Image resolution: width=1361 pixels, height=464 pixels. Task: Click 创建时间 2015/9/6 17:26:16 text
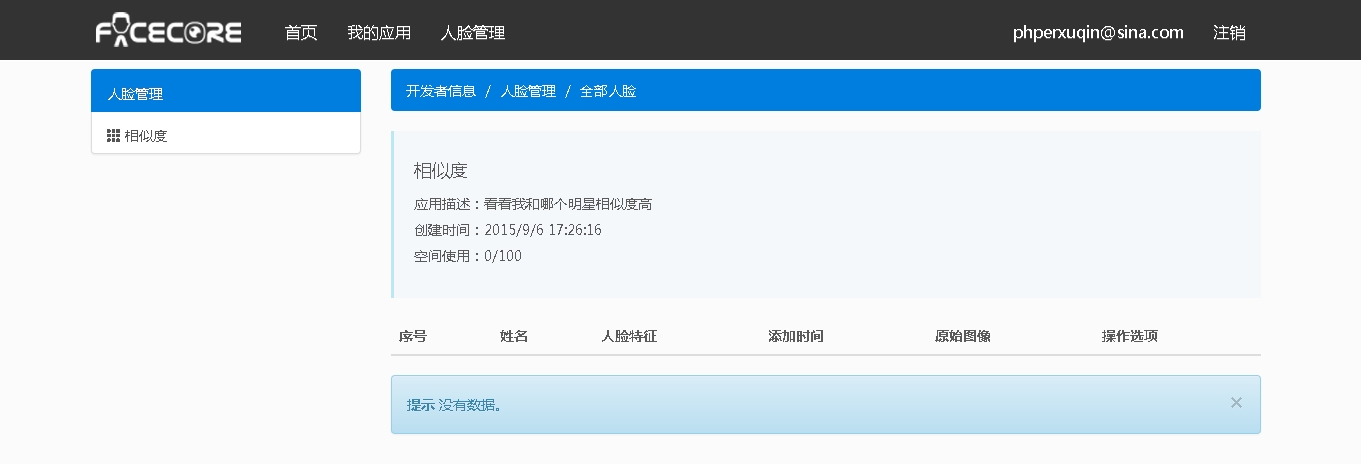(x=508, y=230)
